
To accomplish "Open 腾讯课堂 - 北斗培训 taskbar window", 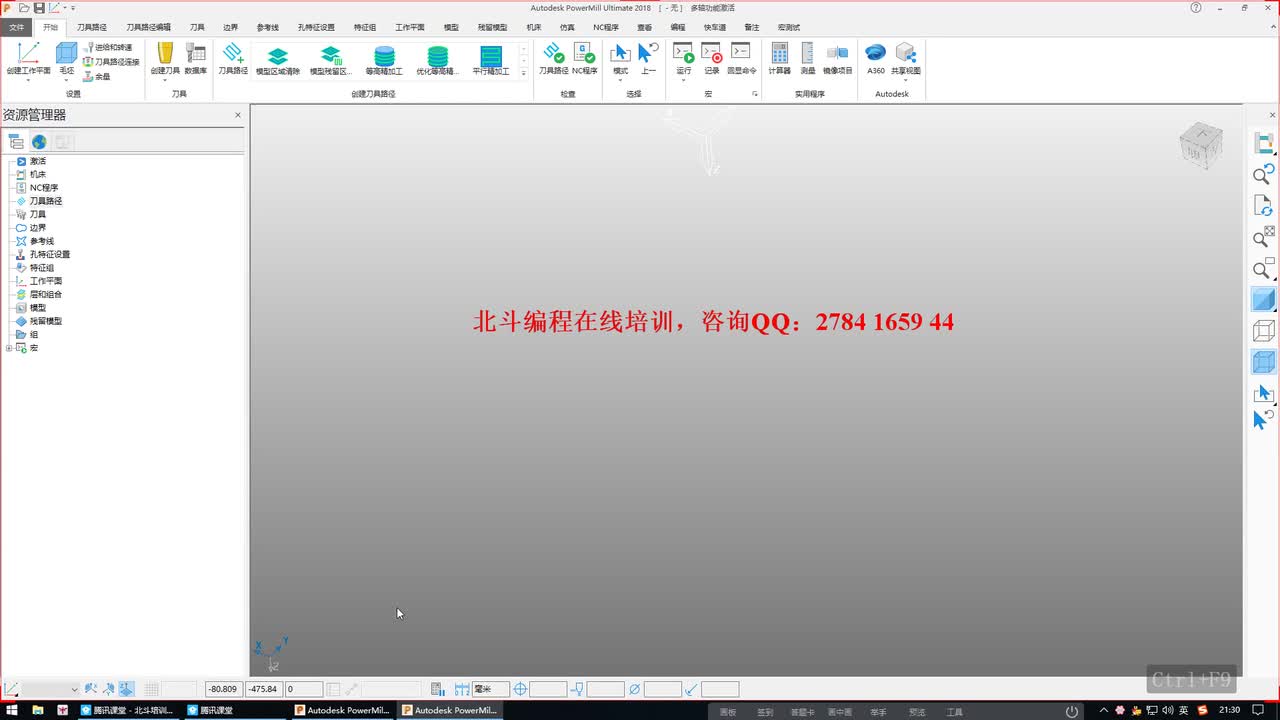I will [127, 711].
